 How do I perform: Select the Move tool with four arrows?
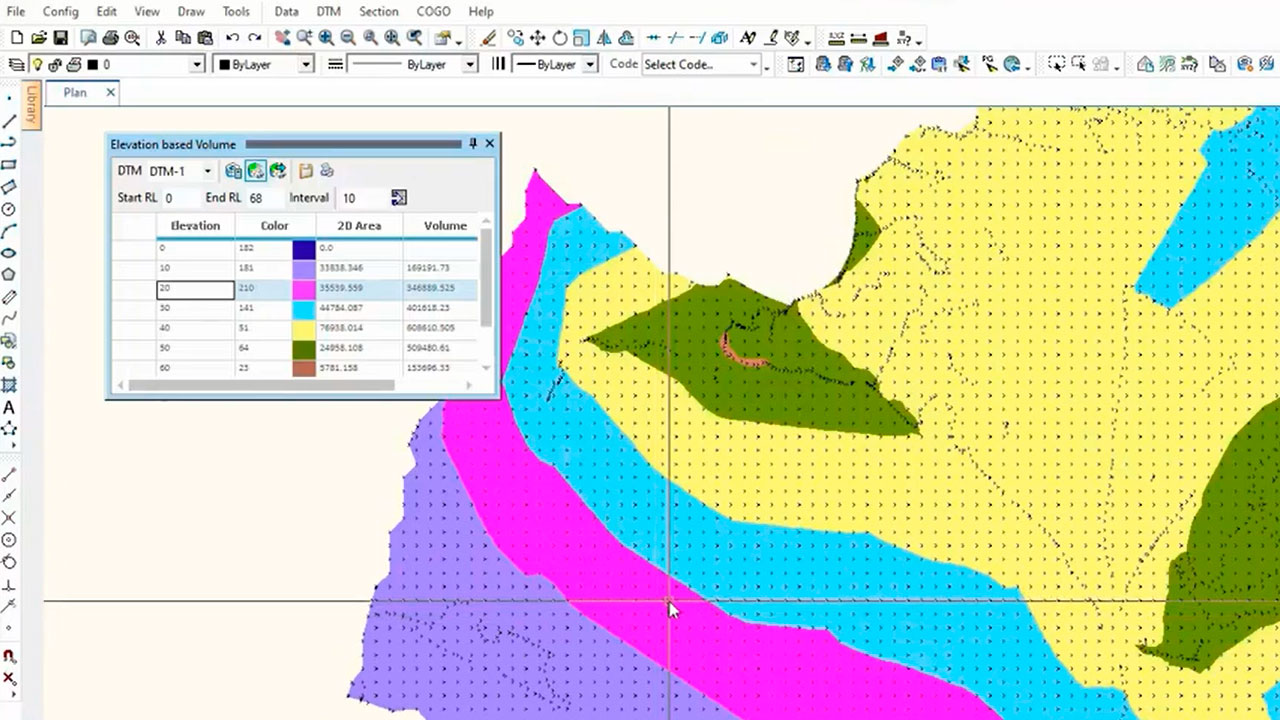pyautogui.click(x=537, y=38)
